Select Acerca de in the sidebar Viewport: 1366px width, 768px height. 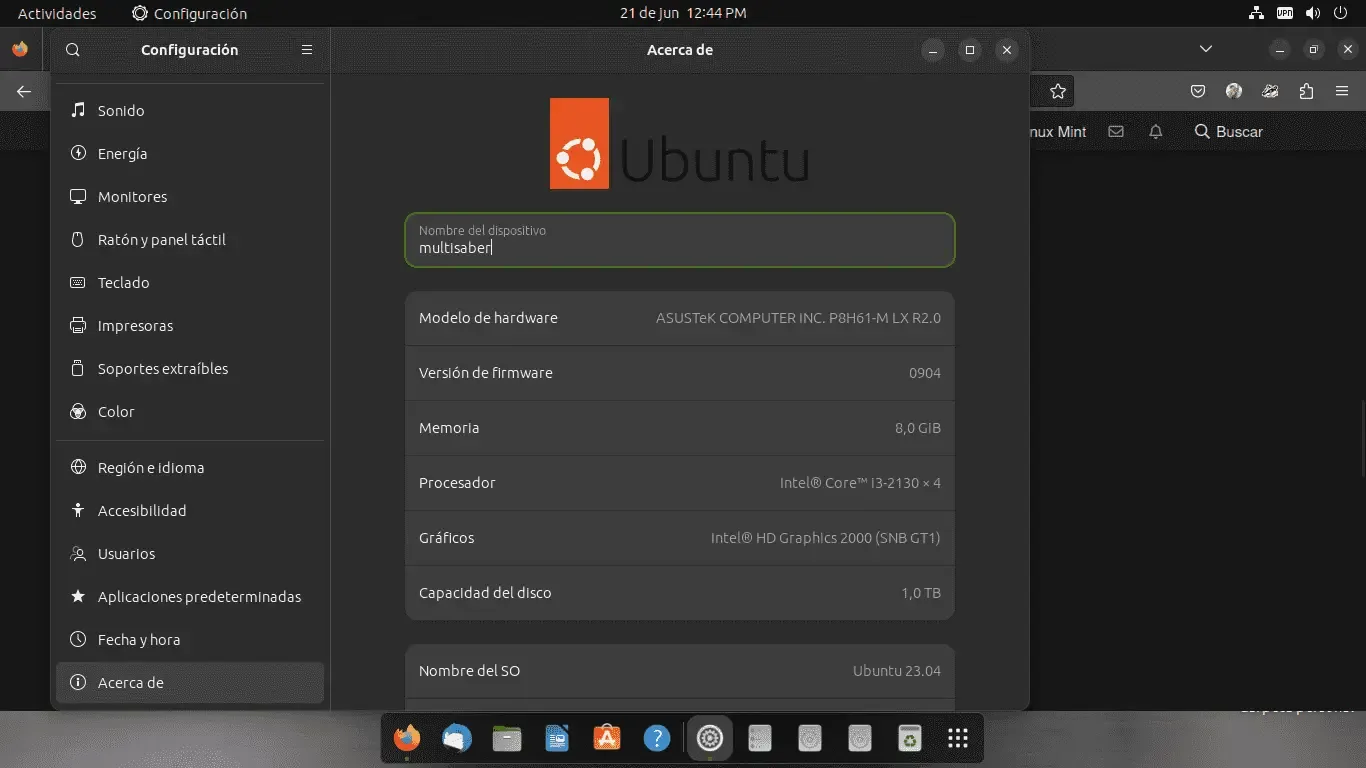pos(190,683)
